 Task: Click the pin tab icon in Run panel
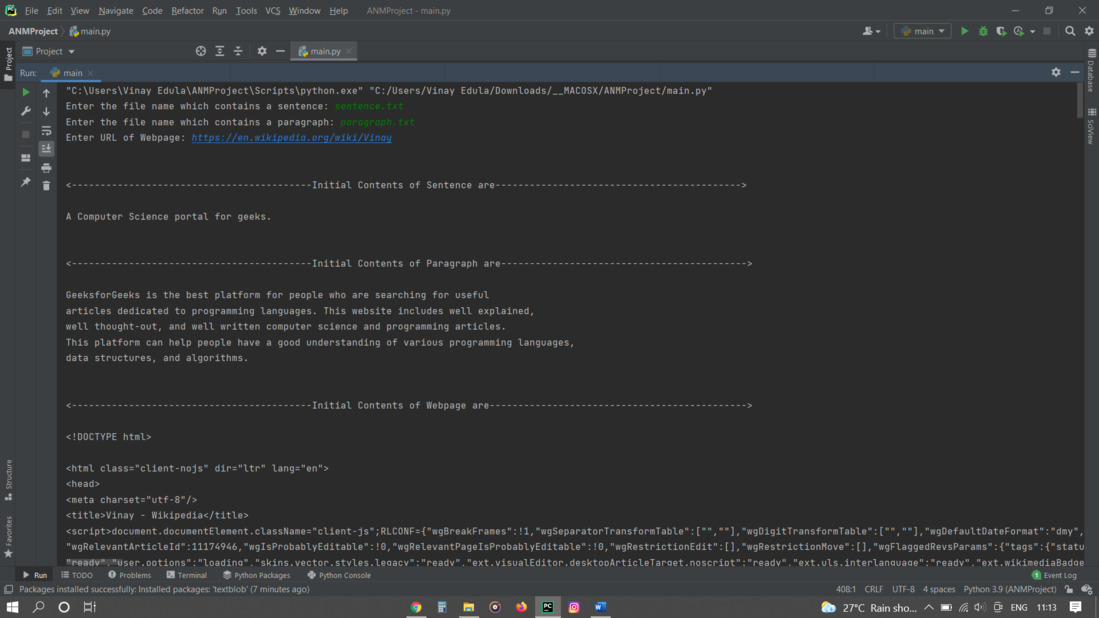[26, 181]
